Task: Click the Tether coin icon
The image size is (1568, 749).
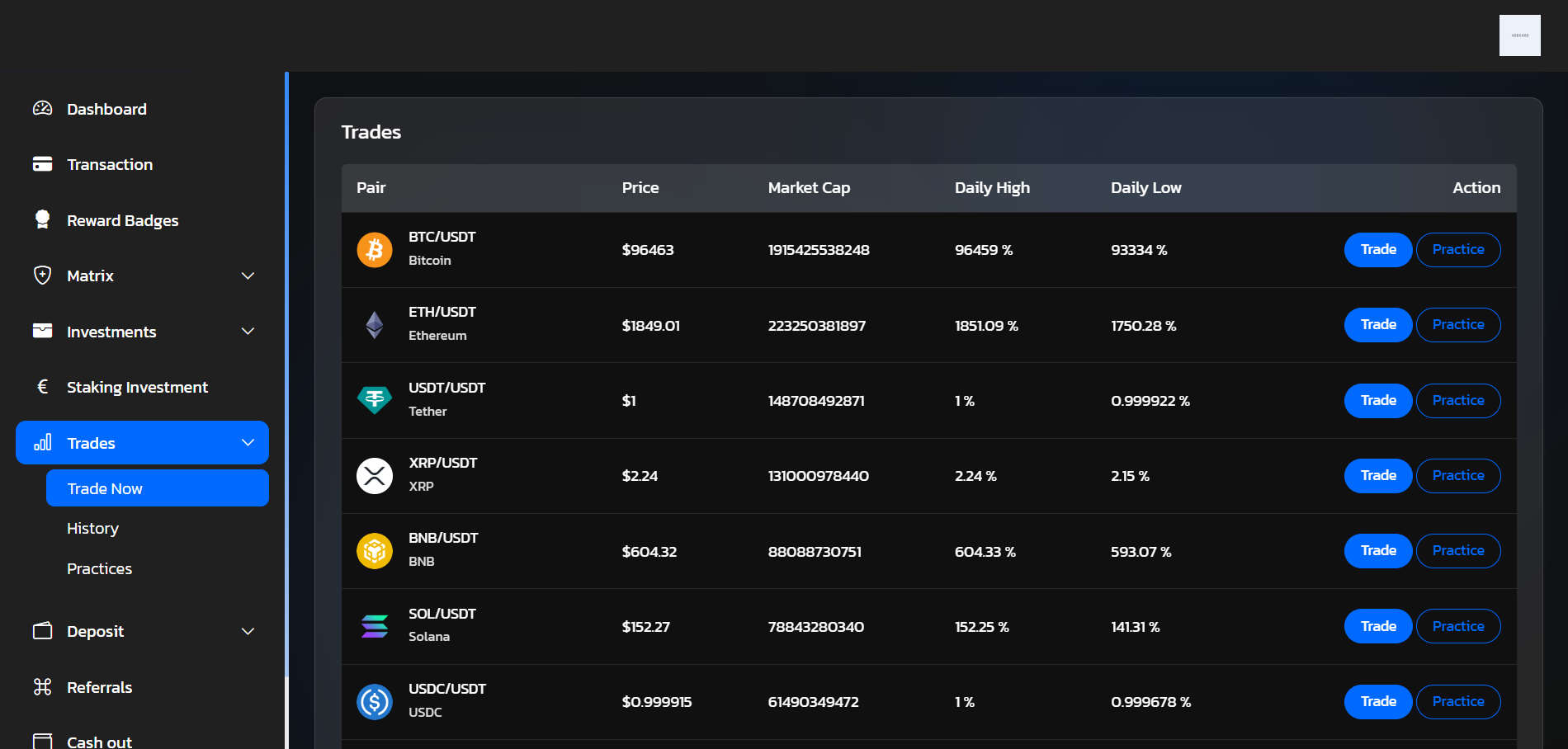Action: pos(374,400)
